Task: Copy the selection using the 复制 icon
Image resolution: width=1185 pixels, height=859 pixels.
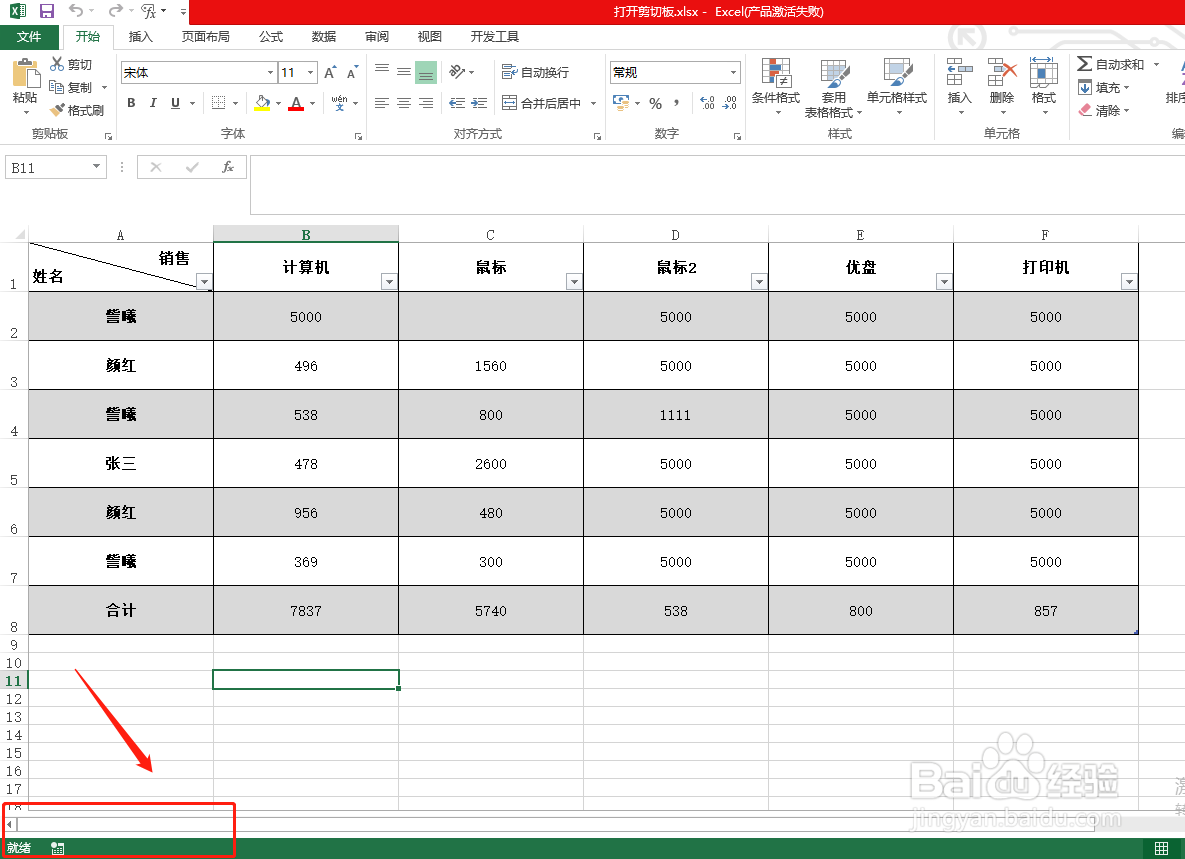Action: click(x=57, y=87)
